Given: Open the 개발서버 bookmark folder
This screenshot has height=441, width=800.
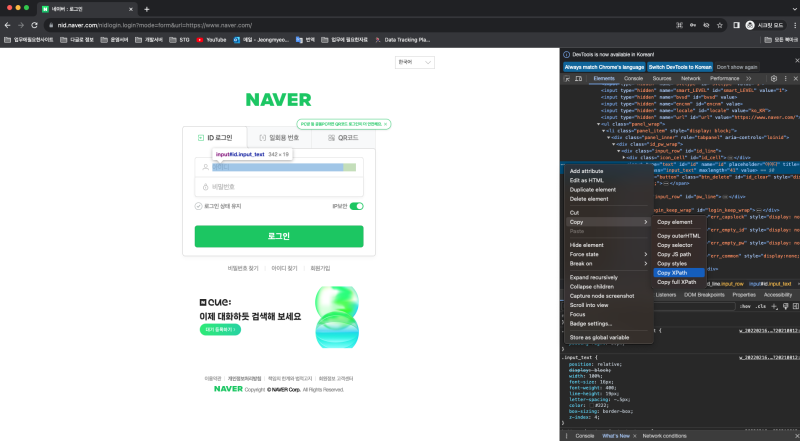Looking at the screenshot, I should (148, 40).
